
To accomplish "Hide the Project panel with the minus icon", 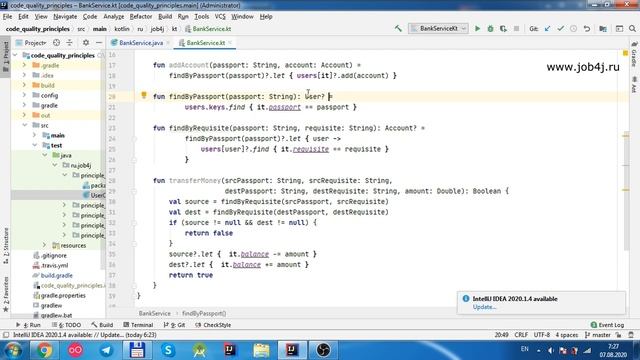I will [99, 42].
